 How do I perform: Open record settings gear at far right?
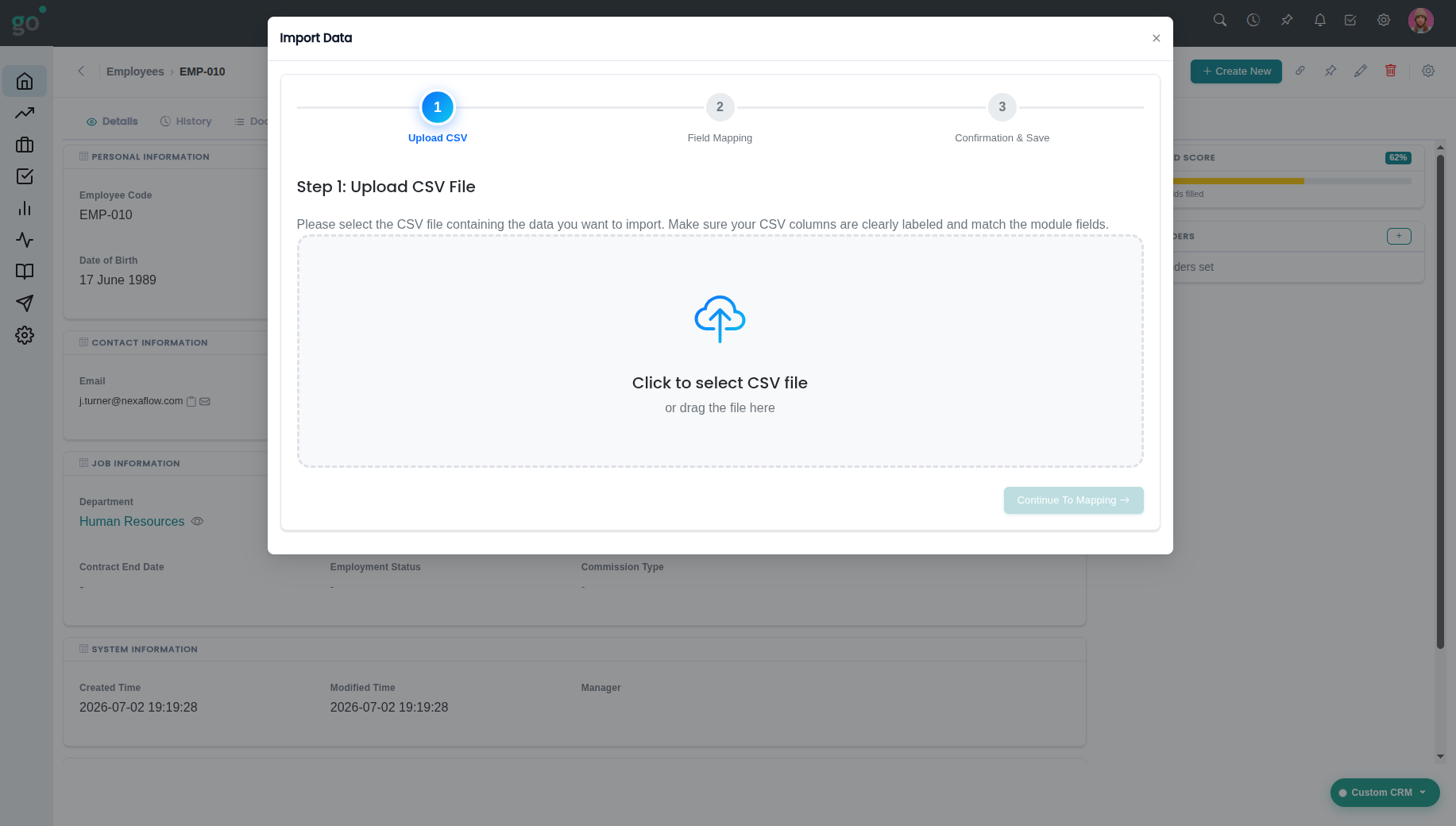click(x=1428, y=71)
